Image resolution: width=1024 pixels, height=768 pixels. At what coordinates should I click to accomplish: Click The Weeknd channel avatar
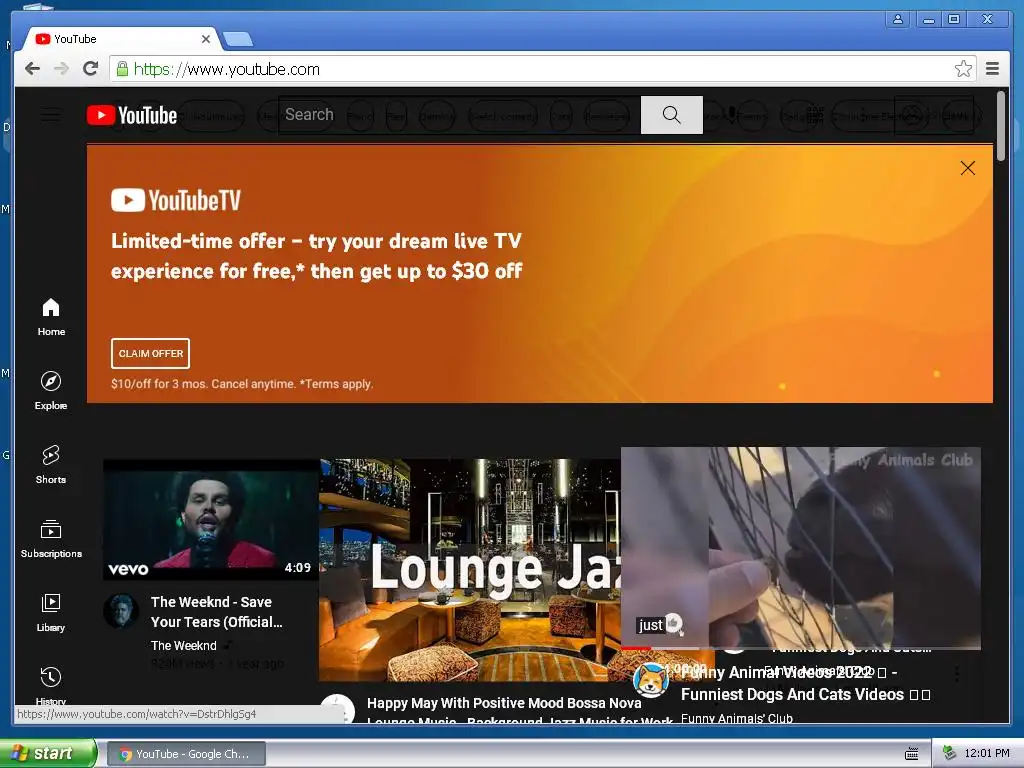121,611
